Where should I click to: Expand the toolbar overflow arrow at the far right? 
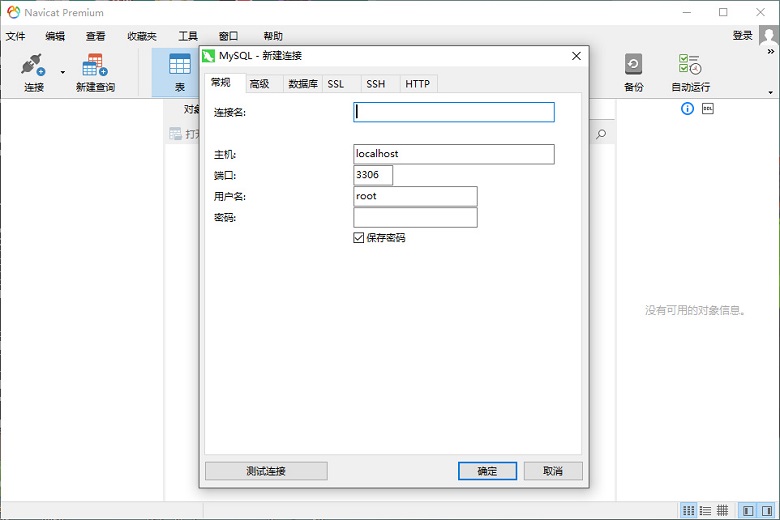point(770,92)
